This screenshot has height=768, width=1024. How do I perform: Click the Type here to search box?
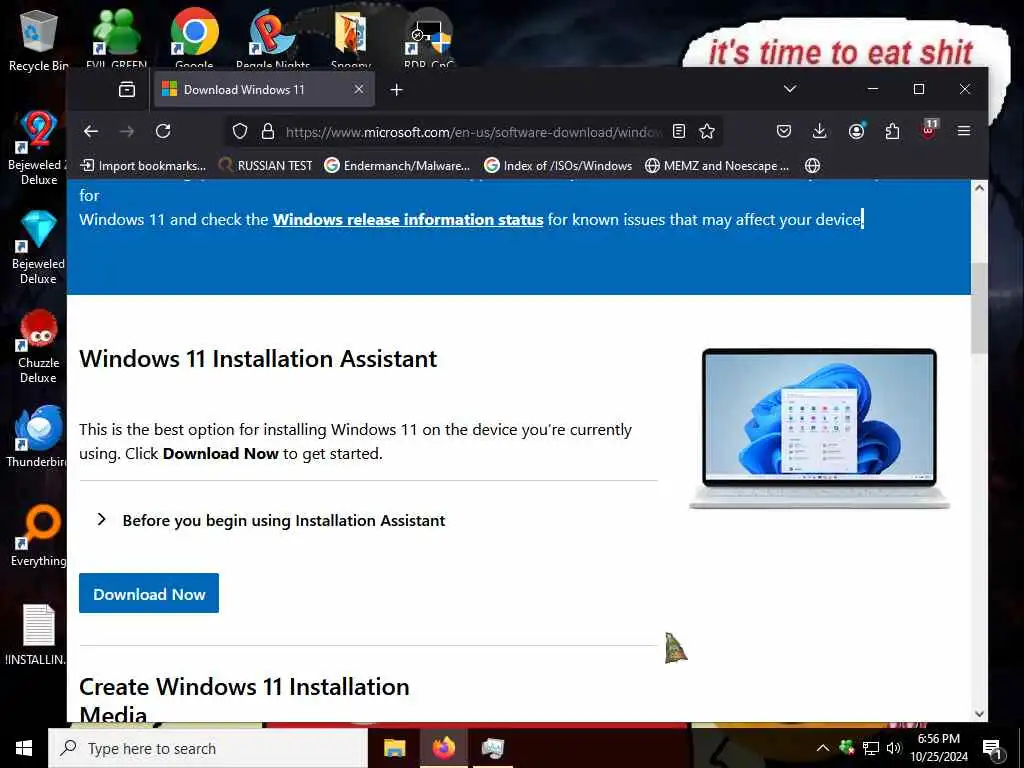[208, 748]
